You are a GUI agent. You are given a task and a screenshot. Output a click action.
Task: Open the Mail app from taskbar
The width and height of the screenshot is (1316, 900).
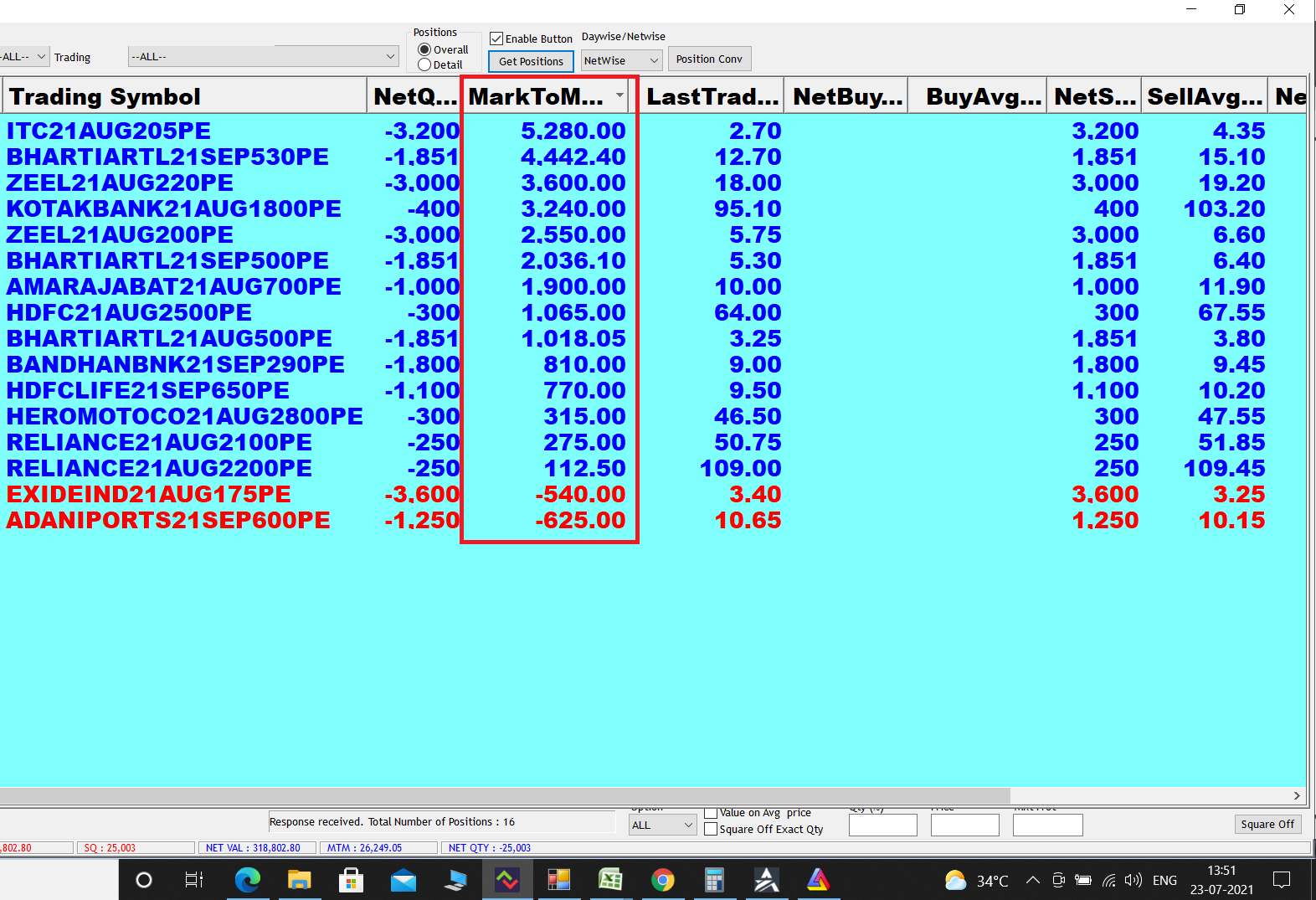click(x=404, y=880)
